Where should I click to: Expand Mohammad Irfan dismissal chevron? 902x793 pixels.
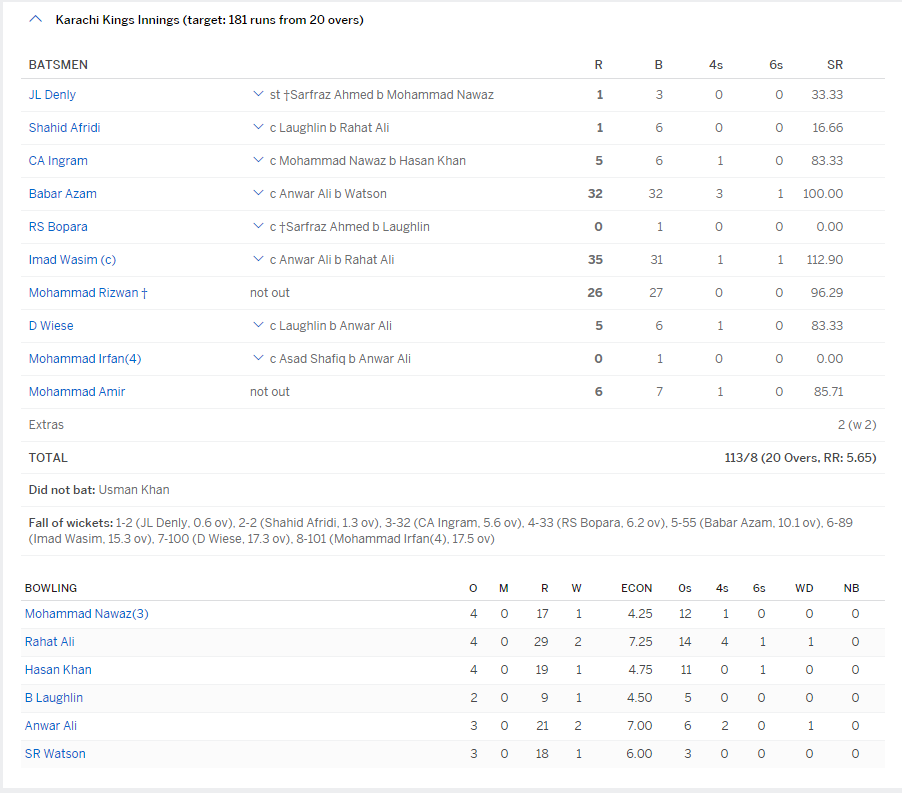[258, 359]
